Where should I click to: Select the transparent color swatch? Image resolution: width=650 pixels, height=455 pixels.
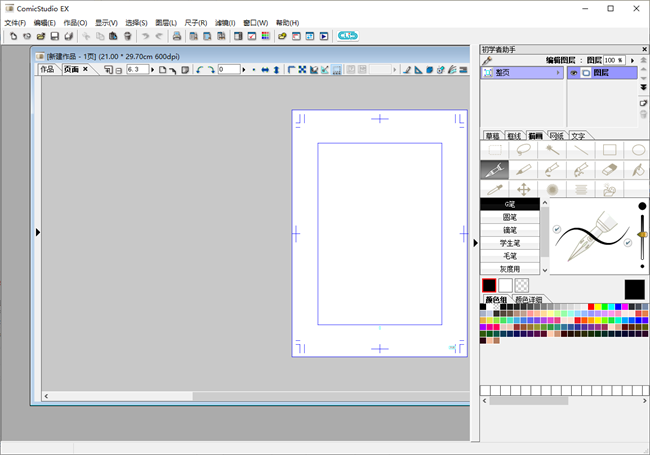coord(521,286)
